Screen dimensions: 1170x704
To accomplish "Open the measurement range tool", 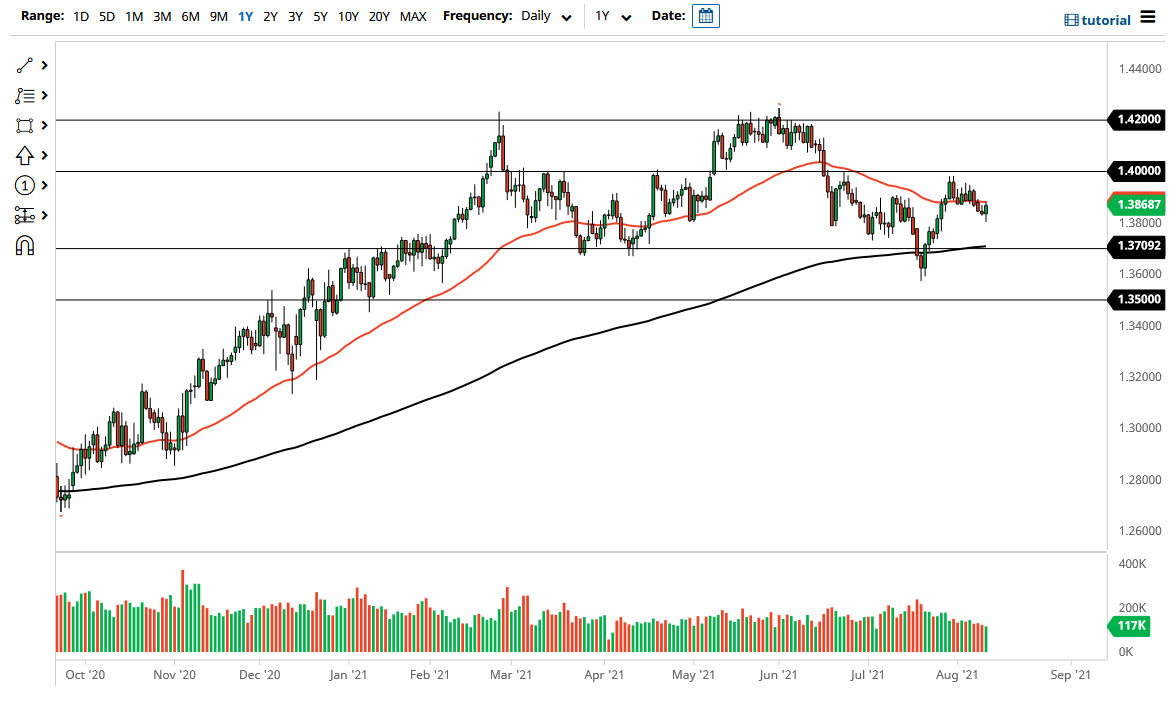I will pos(25,216).
